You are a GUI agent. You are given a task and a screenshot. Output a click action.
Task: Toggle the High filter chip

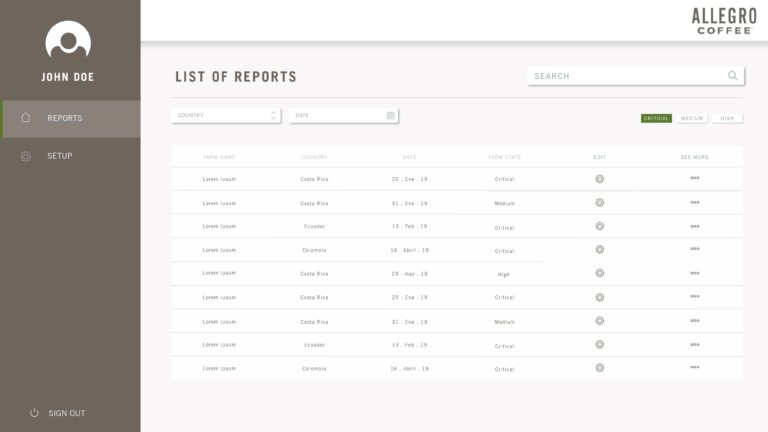(727, 118)
